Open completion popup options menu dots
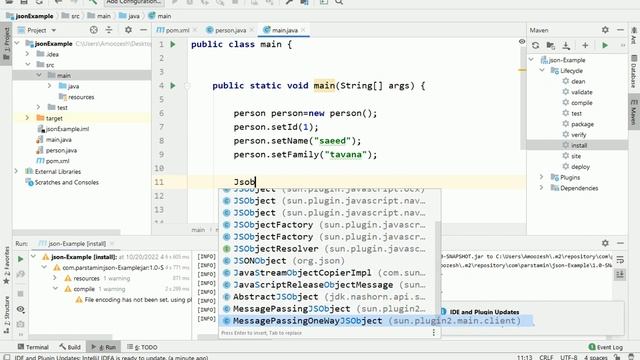Image resolution: width=640 pixels, height=360 pixels. tap(433, 333)
